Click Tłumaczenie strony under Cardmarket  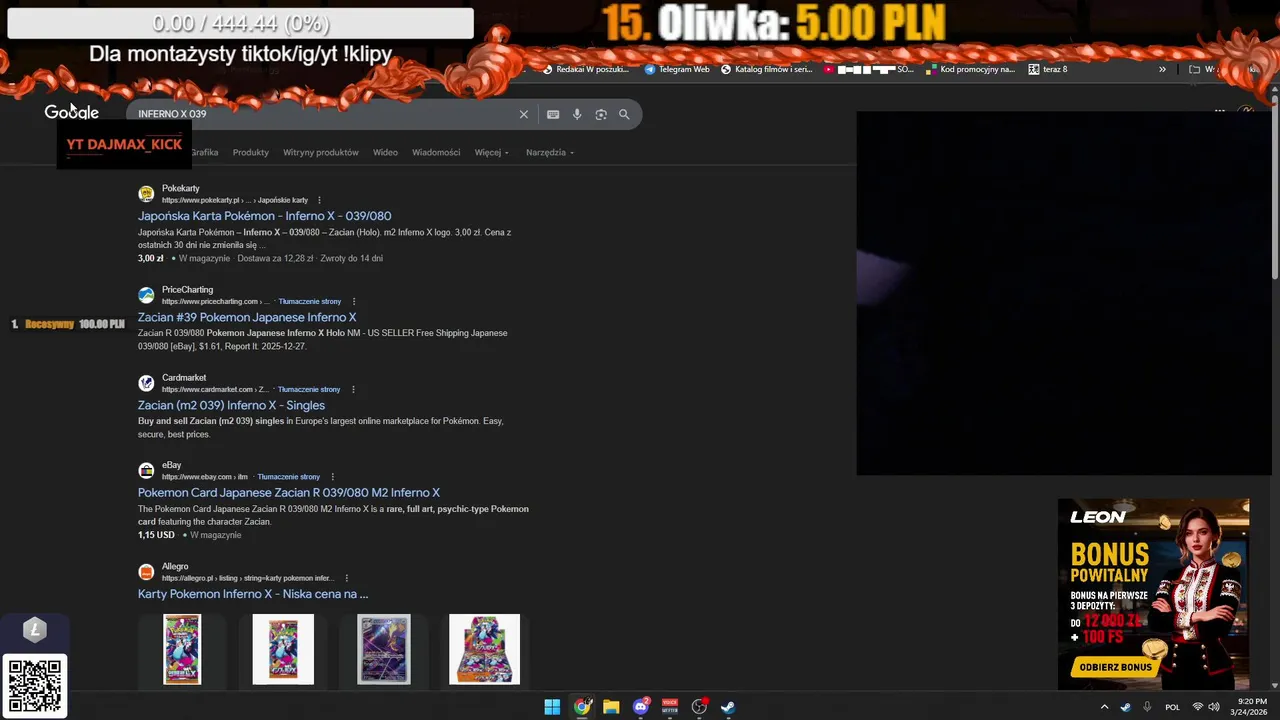click(x=309, y=389)
